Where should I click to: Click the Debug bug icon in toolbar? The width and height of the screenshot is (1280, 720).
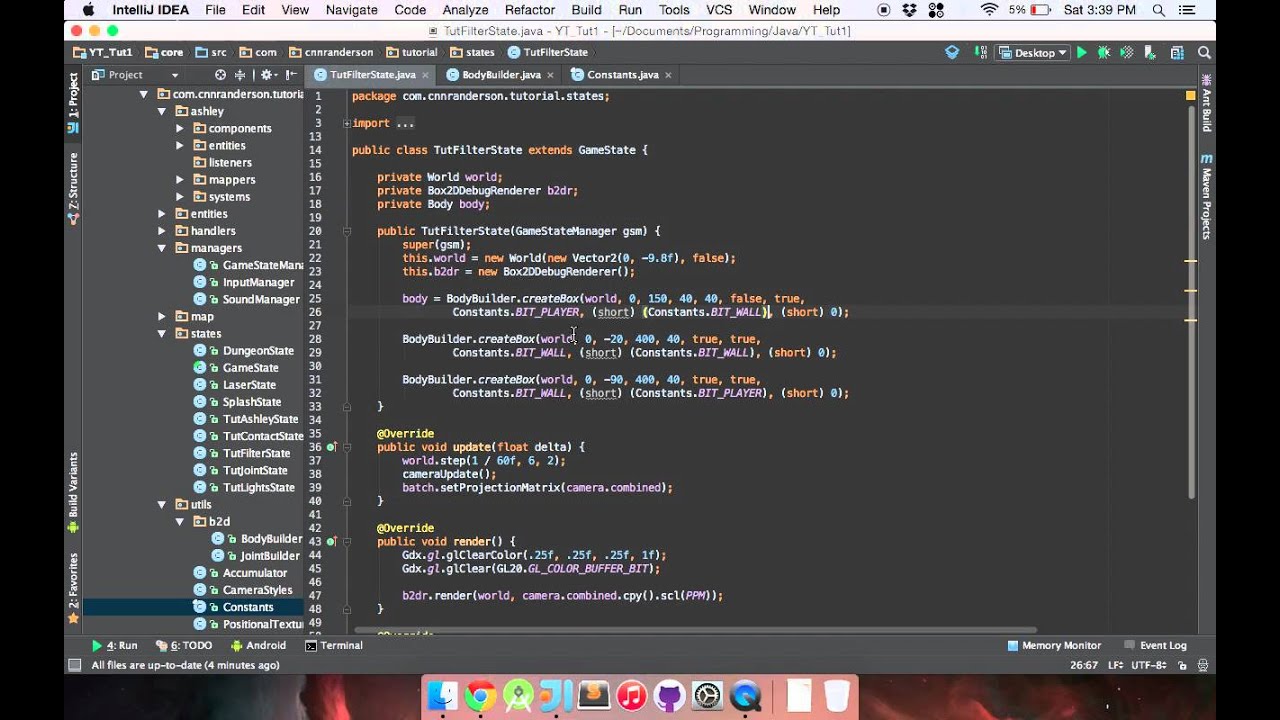point(1104,53)
